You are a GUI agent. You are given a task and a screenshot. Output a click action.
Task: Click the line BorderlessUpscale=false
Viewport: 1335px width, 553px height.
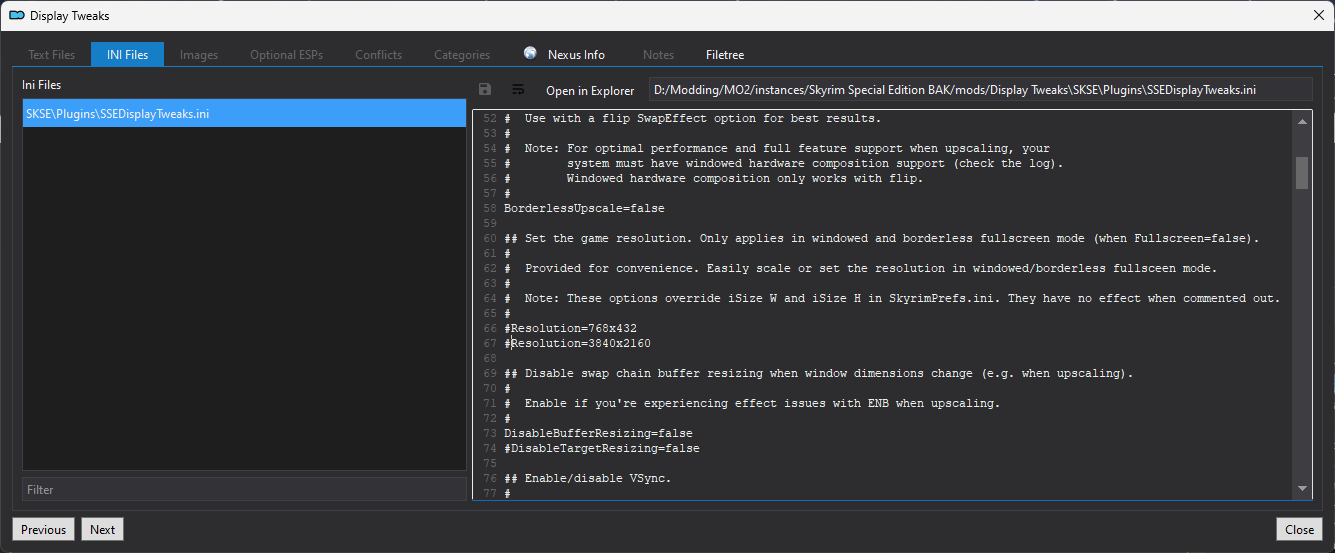click(584, 208)
